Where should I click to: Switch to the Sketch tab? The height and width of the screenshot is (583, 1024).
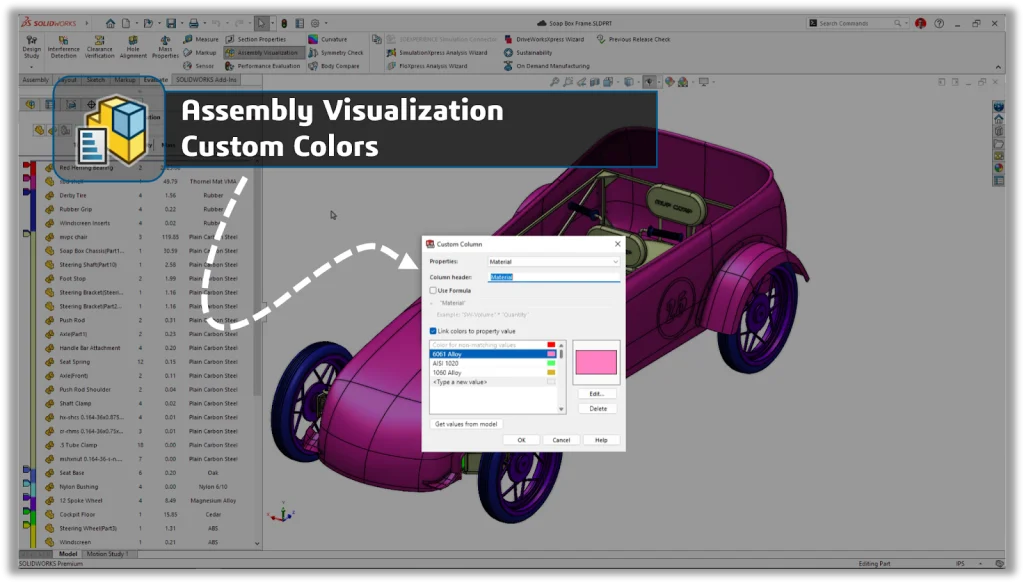coord(96,79)
